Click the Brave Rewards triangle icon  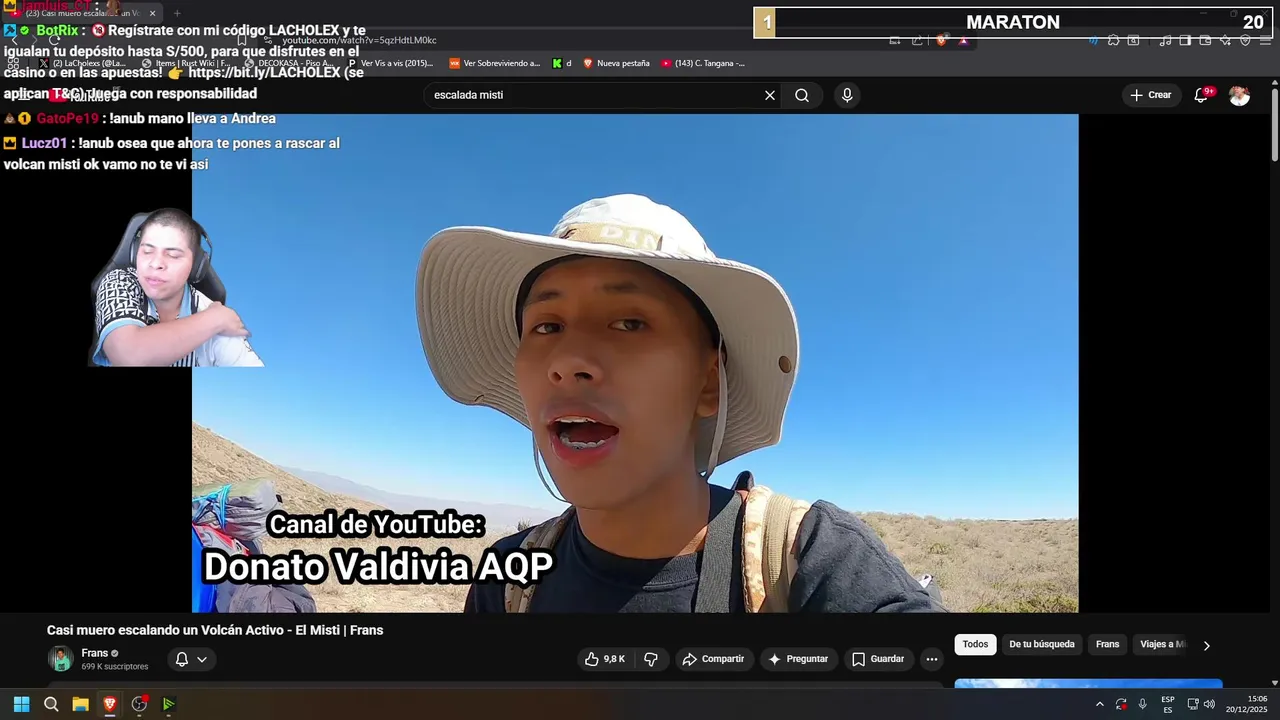click(x=963, y=40)
